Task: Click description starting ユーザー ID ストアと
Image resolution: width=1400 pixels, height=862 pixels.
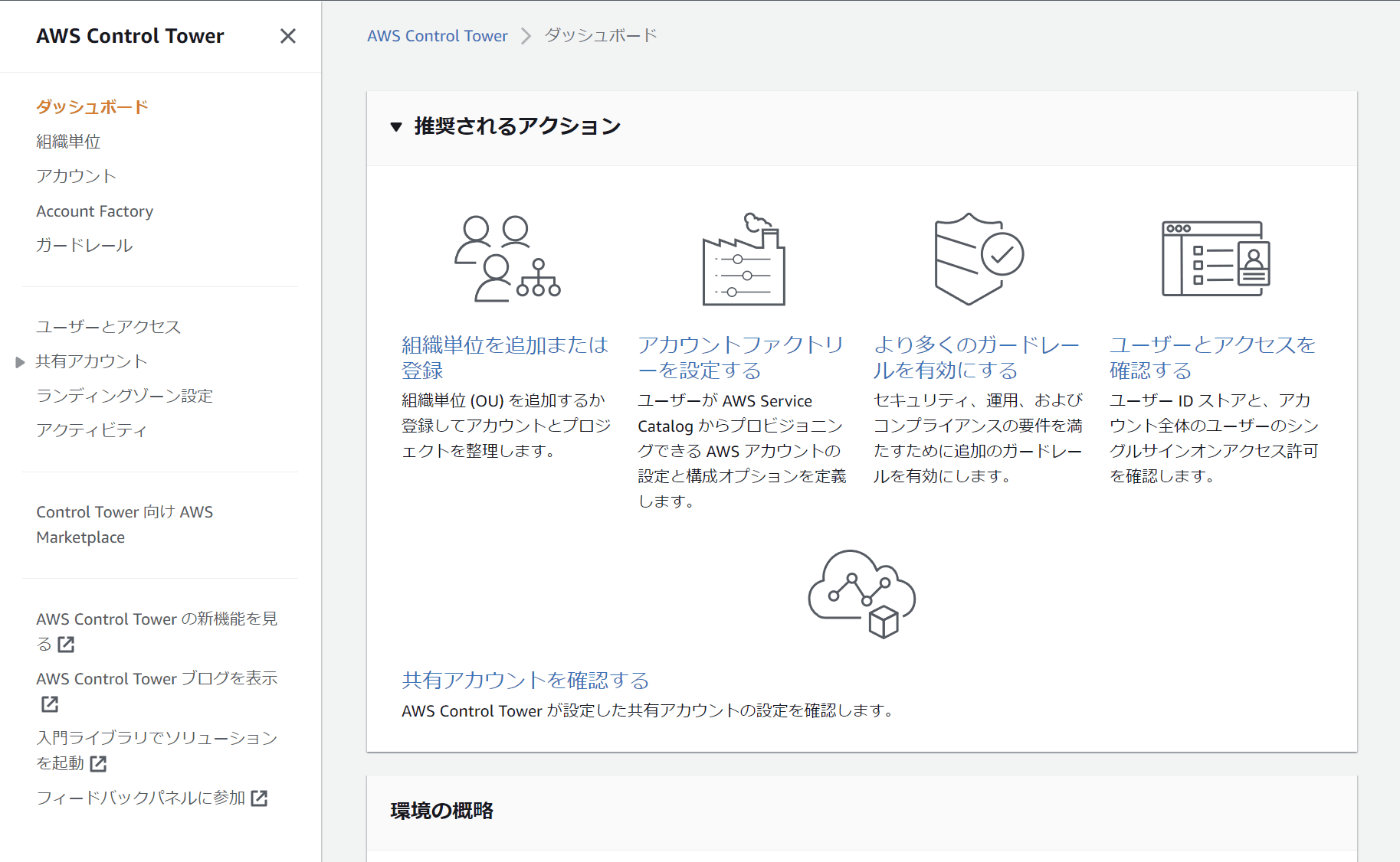Action: pyautogui.click(x=1213, y=438)
